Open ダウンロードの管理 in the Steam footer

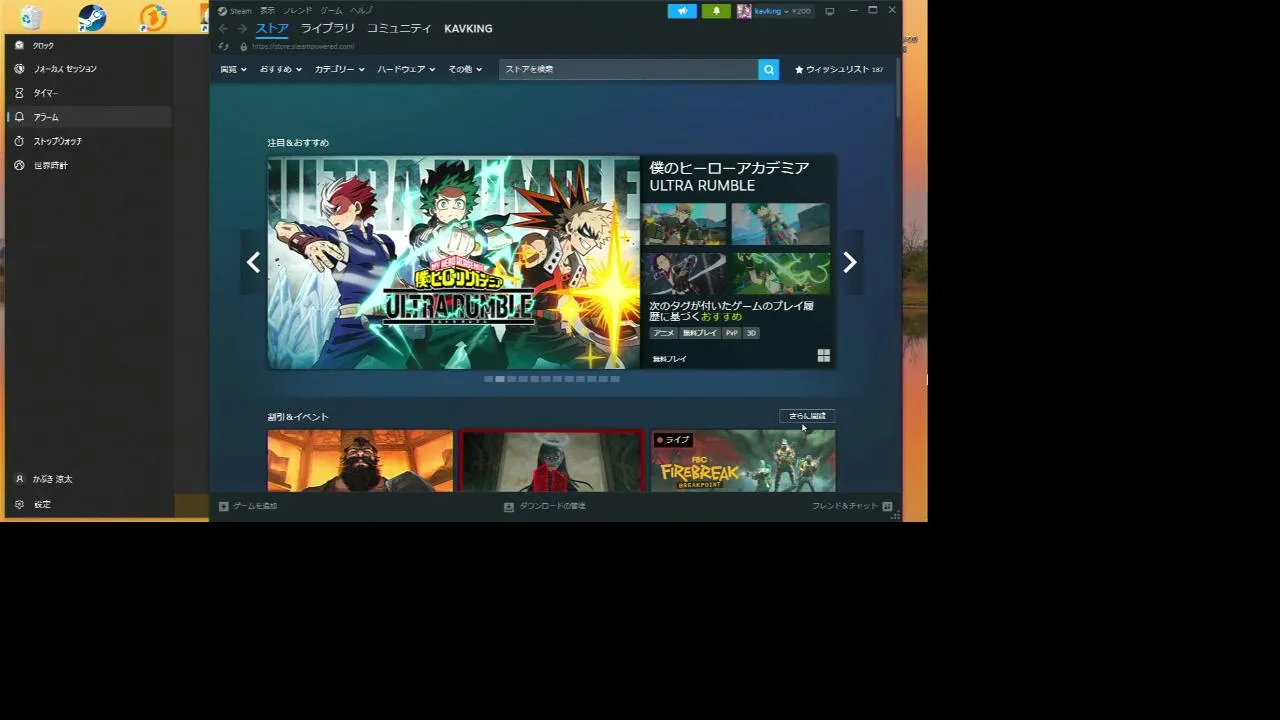pyautogui.click(x=545, y=506)
